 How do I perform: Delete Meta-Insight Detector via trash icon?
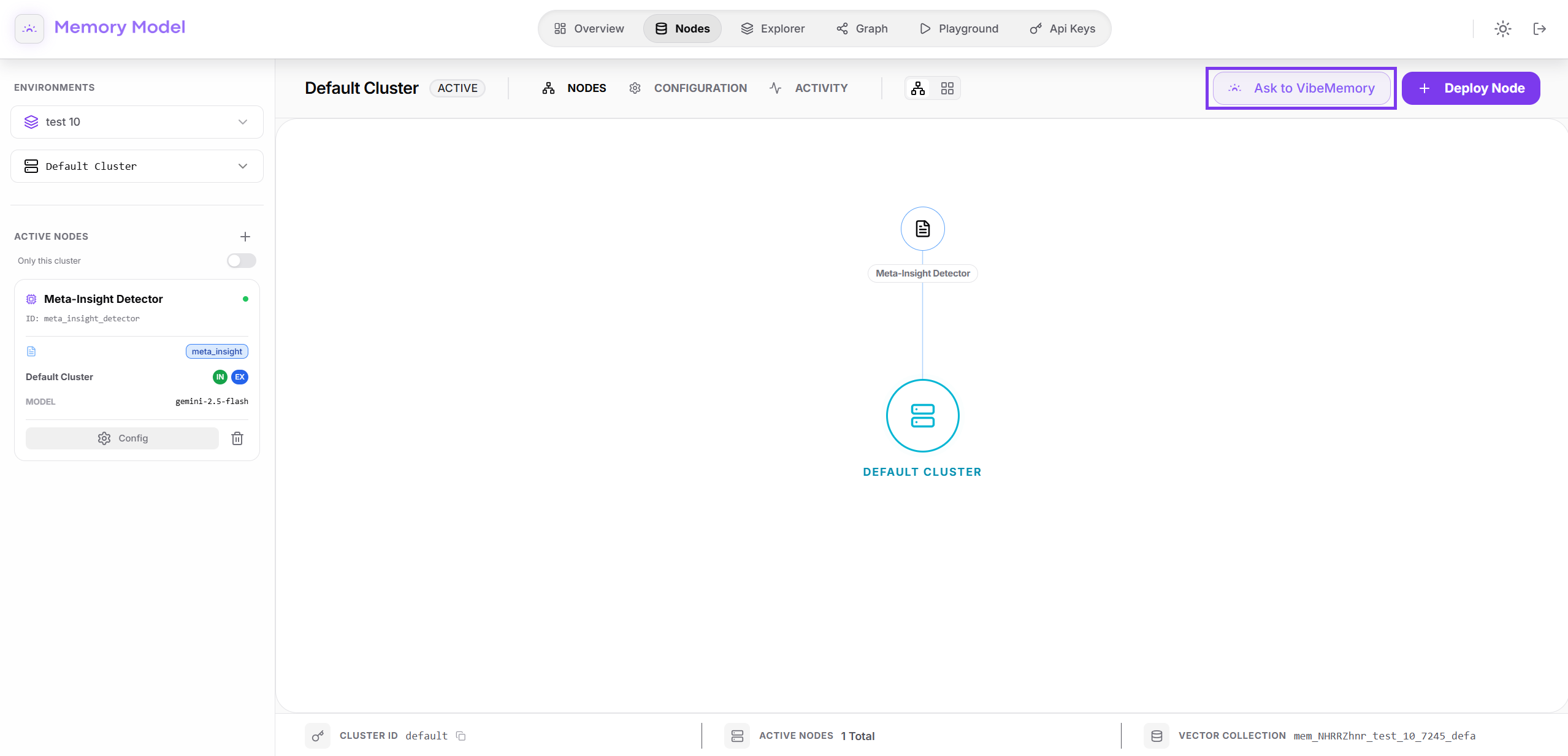237,438
